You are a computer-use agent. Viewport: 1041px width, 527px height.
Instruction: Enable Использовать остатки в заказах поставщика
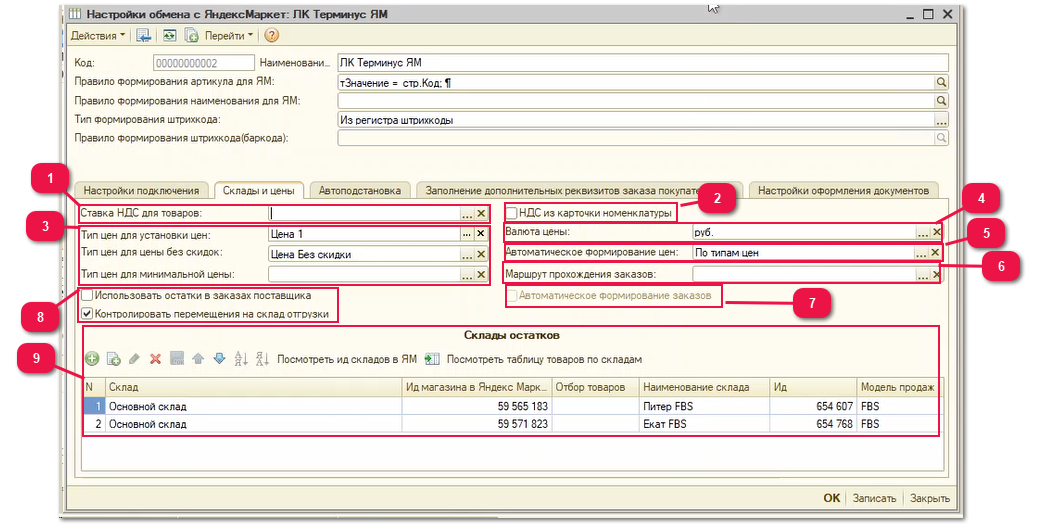pos(87,295)
